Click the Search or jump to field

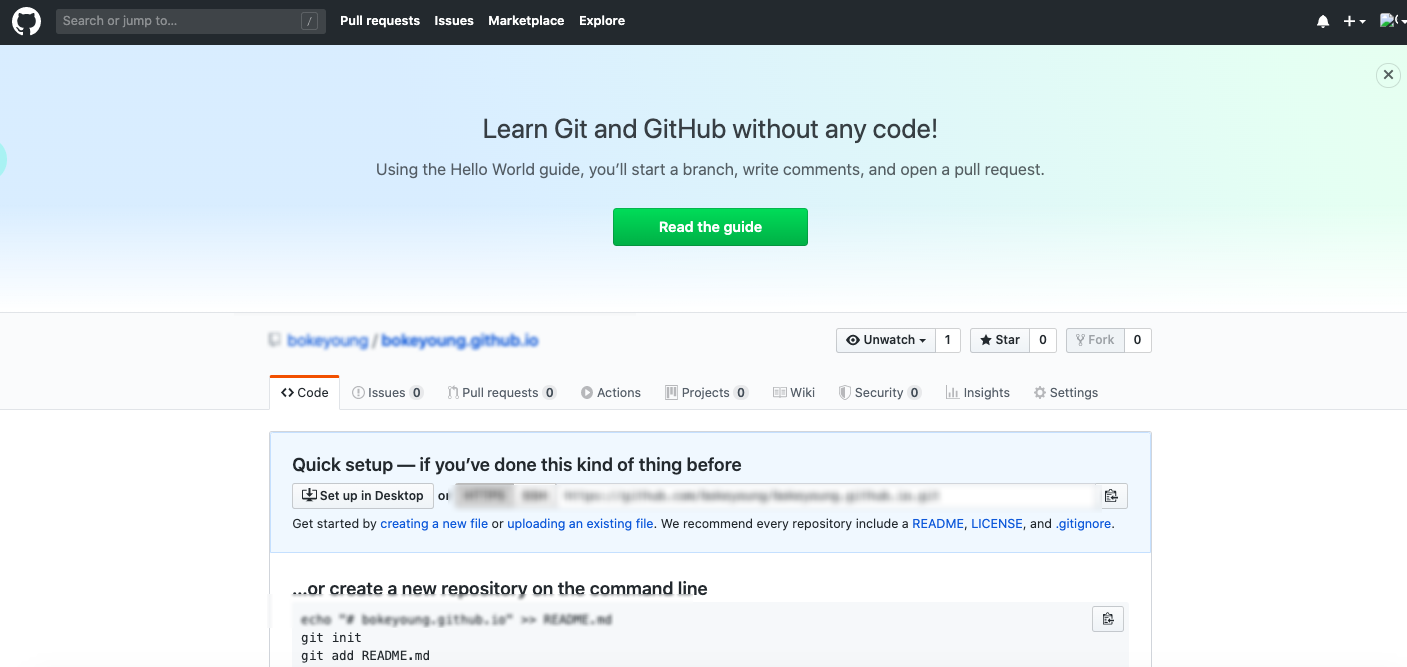(191, 21)
